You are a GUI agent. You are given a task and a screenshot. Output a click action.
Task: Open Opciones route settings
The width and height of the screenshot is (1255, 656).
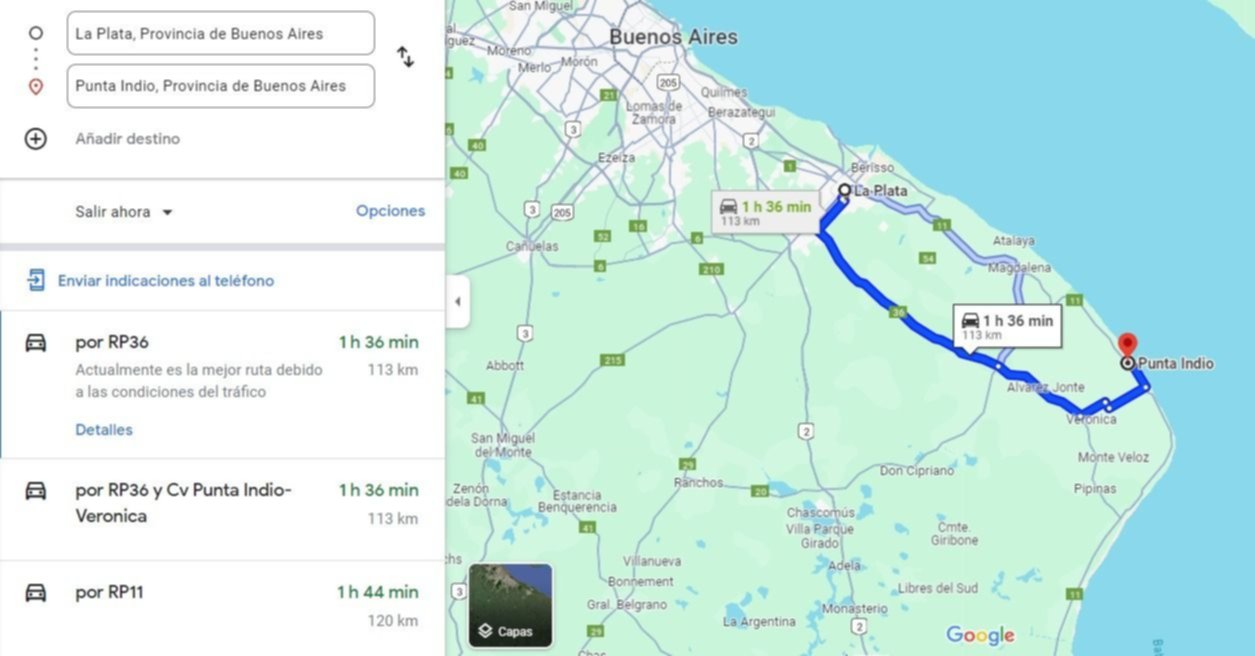pos(391,211)
